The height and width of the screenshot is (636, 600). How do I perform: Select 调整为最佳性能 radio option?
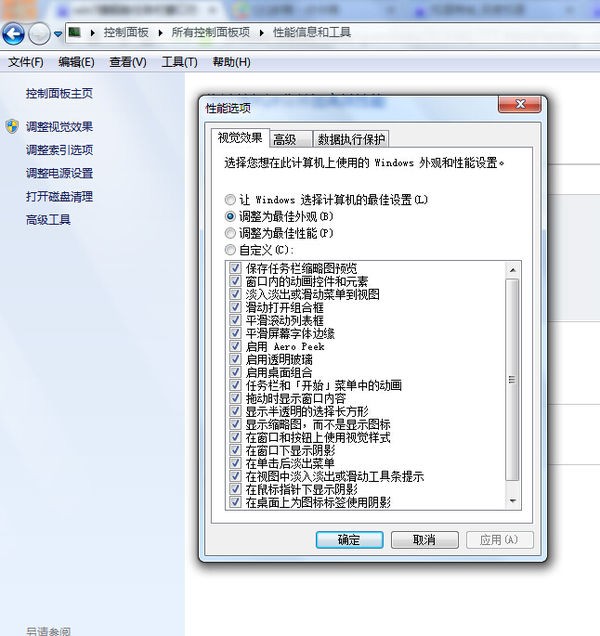point(230,233)
